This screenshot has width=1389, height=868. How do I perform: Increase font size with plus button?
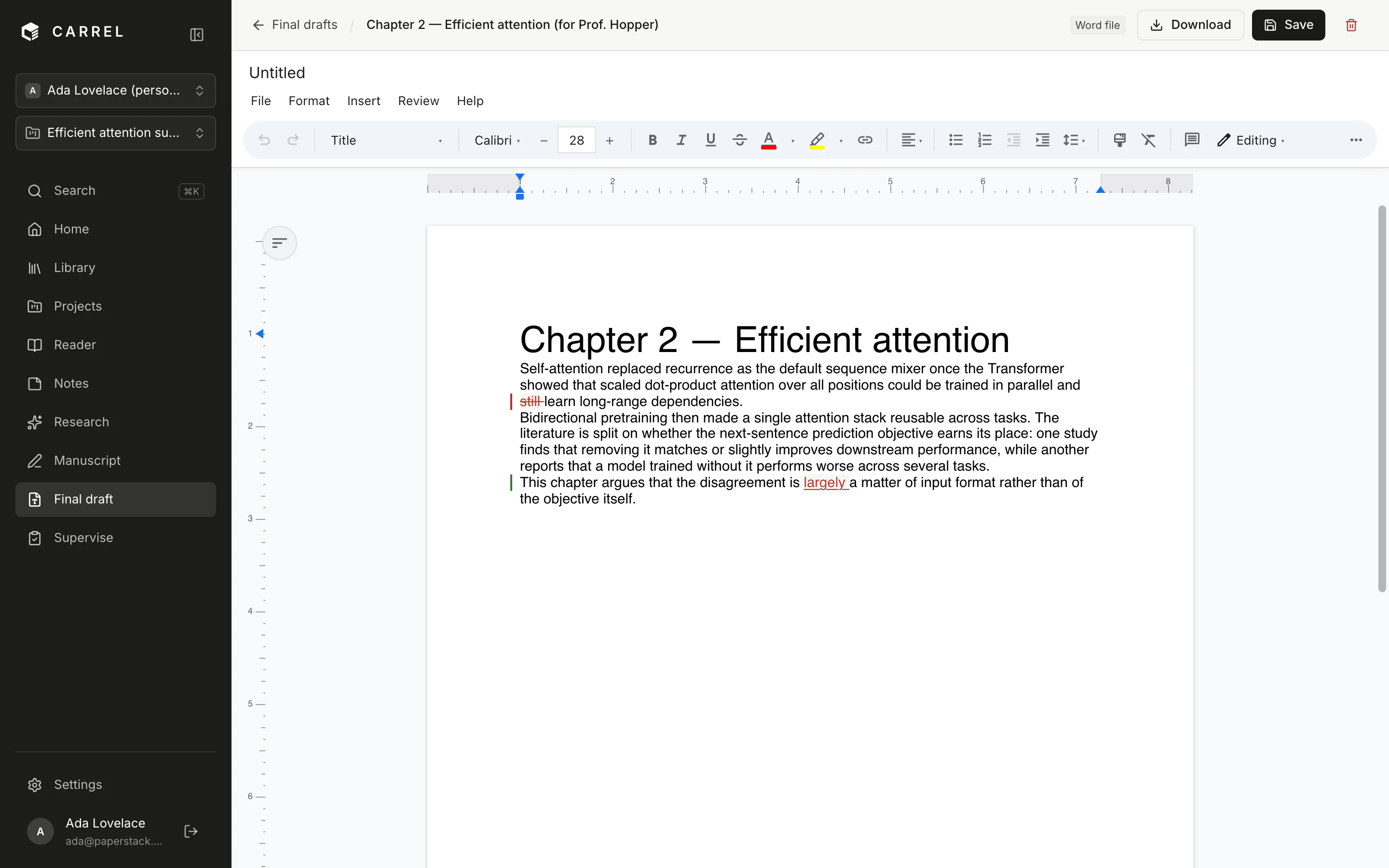(610, 140)
